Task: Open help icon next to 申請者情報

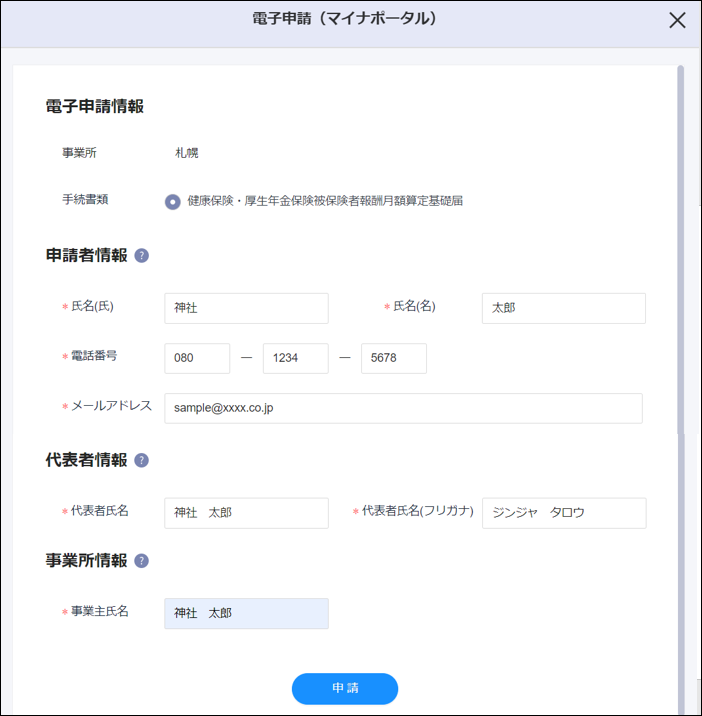Action: point(142,255)
